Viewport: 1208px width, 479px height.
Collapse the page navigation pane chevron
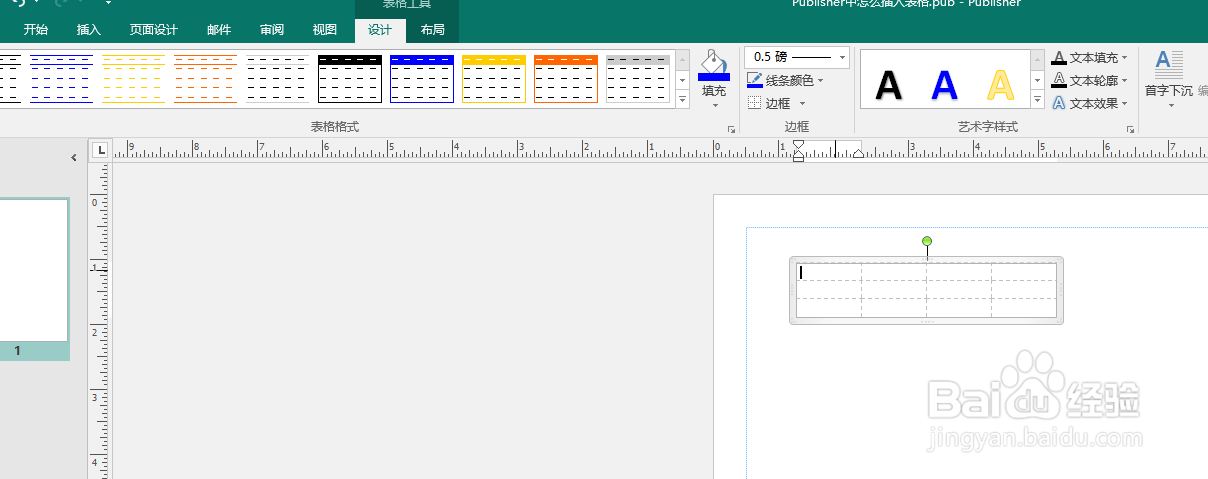coord(73,158)
